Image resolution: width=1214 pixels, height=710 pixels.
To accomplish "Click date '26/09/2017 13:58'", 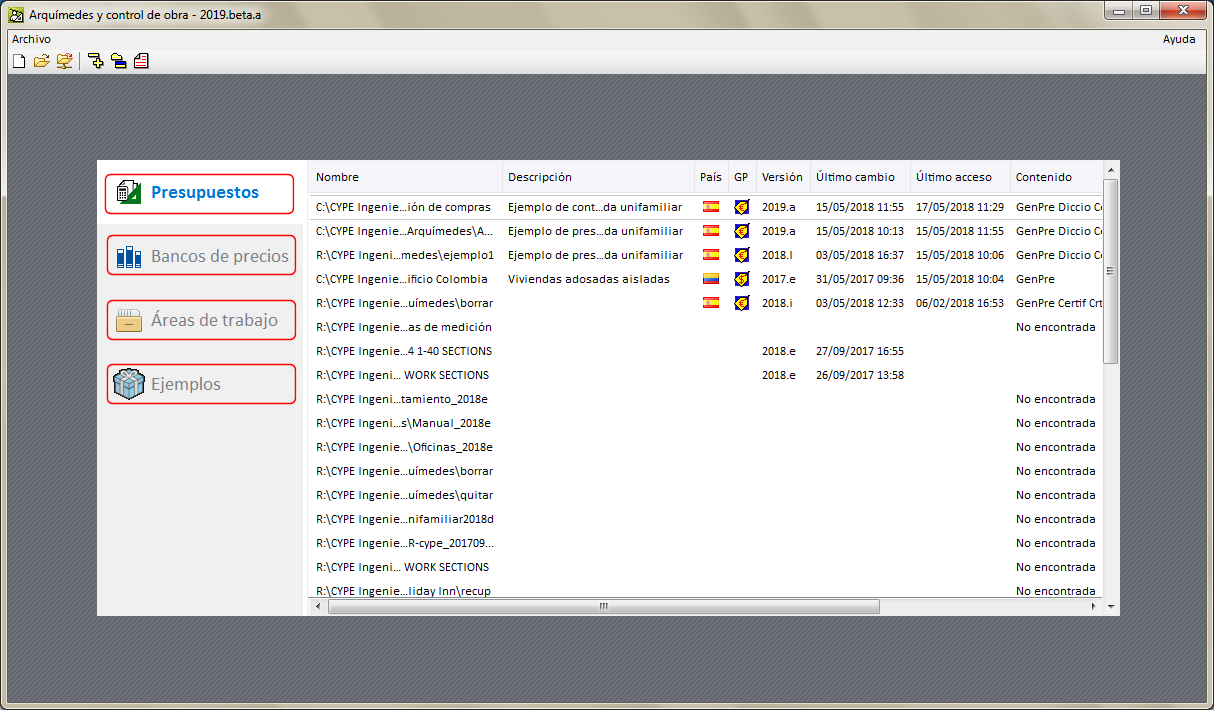I will [x=860, y=375].
